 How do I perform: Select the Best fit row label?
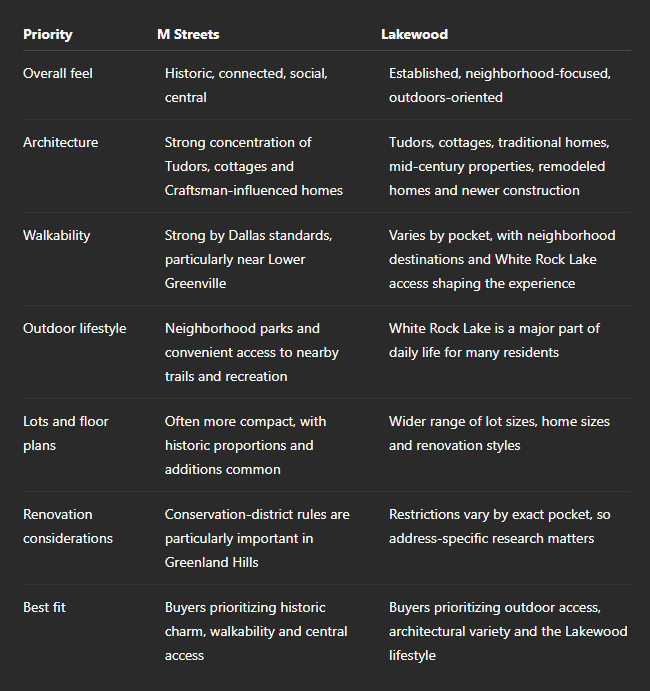coord(44,607)
